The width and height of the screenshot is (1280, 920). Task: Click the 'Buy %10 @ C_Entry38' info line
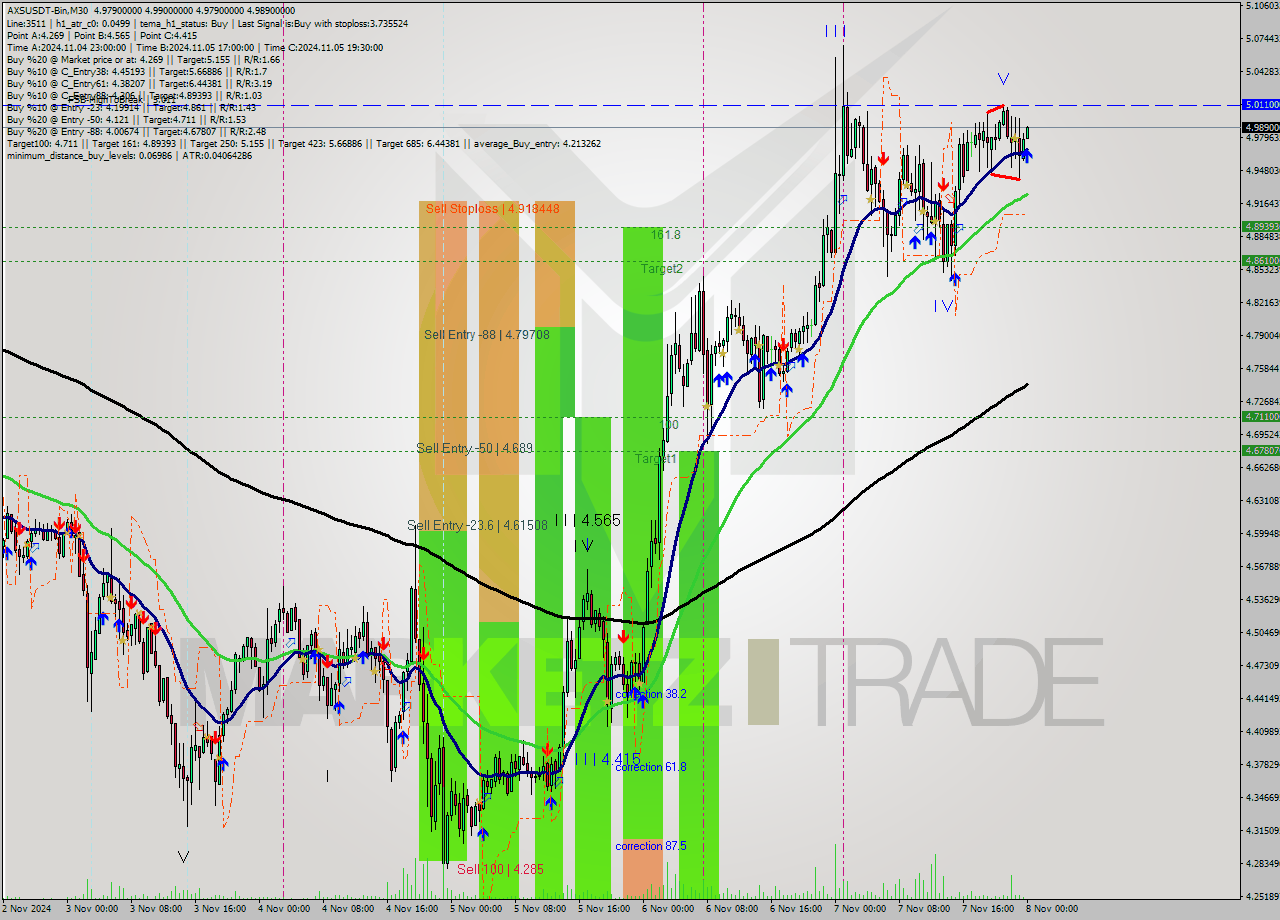[x=136, y=71]
